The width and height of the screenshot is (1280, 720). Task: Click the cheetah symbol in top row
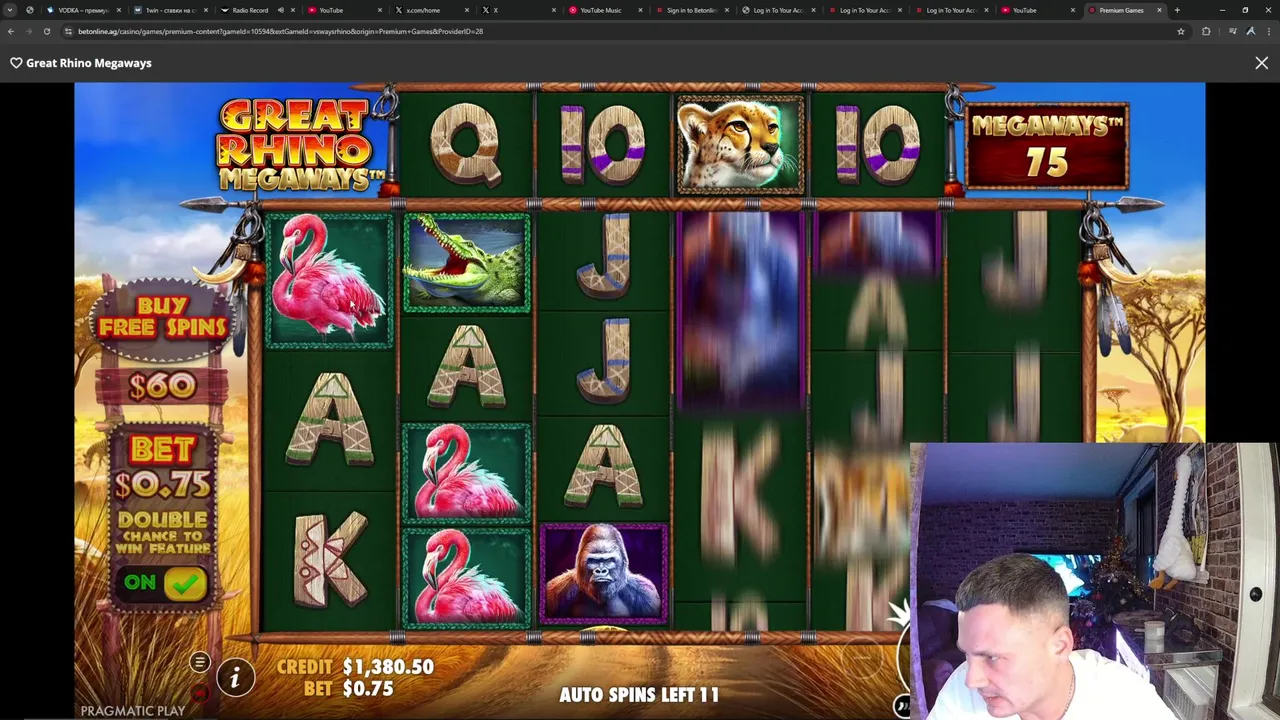(x=740, y=145)
